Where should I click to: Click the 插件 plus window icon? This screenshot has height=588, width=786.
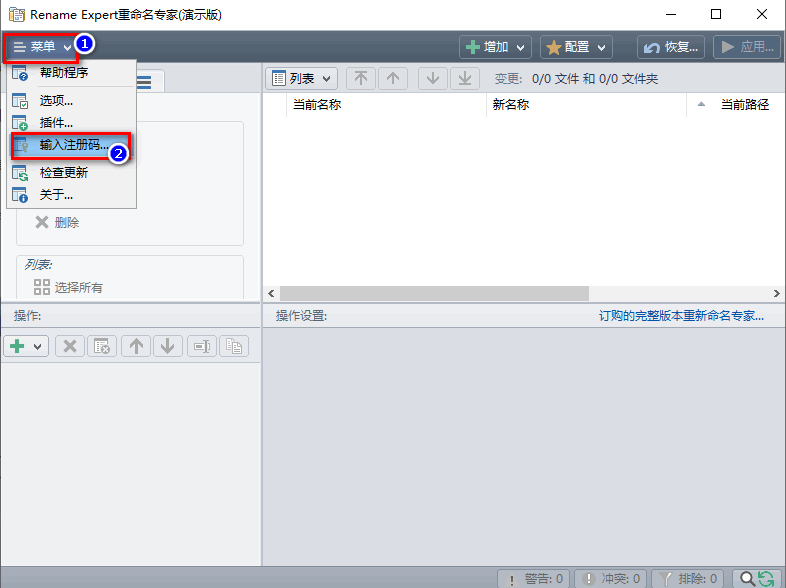pyautogui.click(x=20, y=123)
